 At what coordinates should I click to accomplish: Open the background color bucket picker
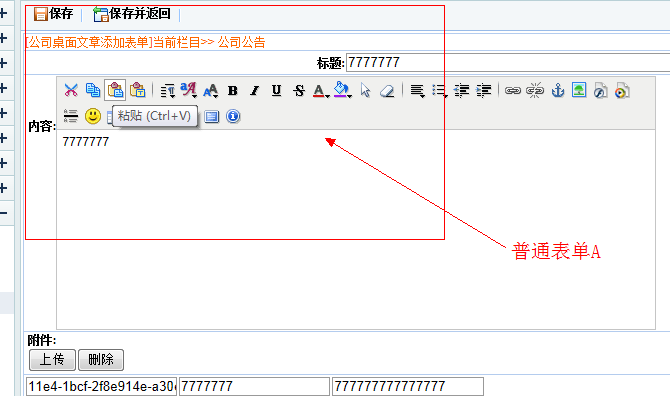point(343,90)
